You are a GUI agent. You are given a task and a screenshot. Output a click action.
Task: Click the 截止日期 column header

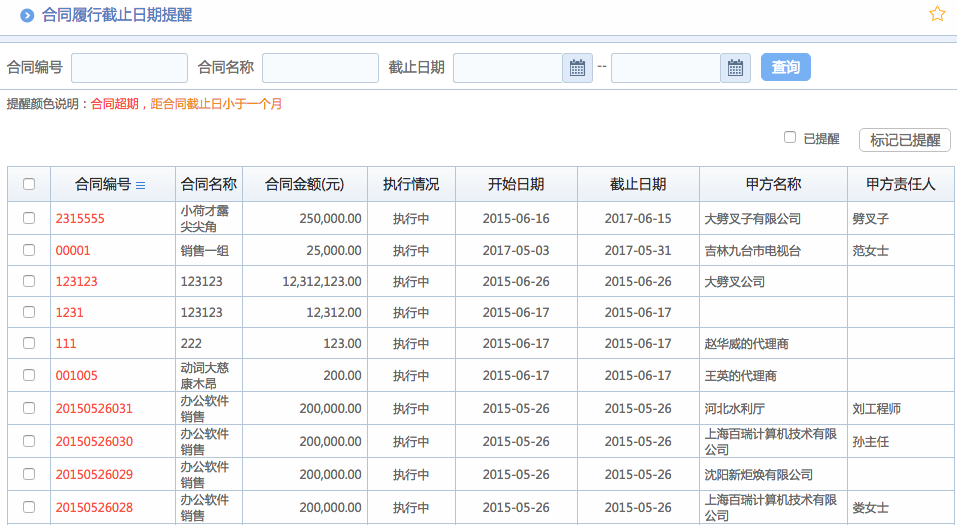tap(638, 185)
